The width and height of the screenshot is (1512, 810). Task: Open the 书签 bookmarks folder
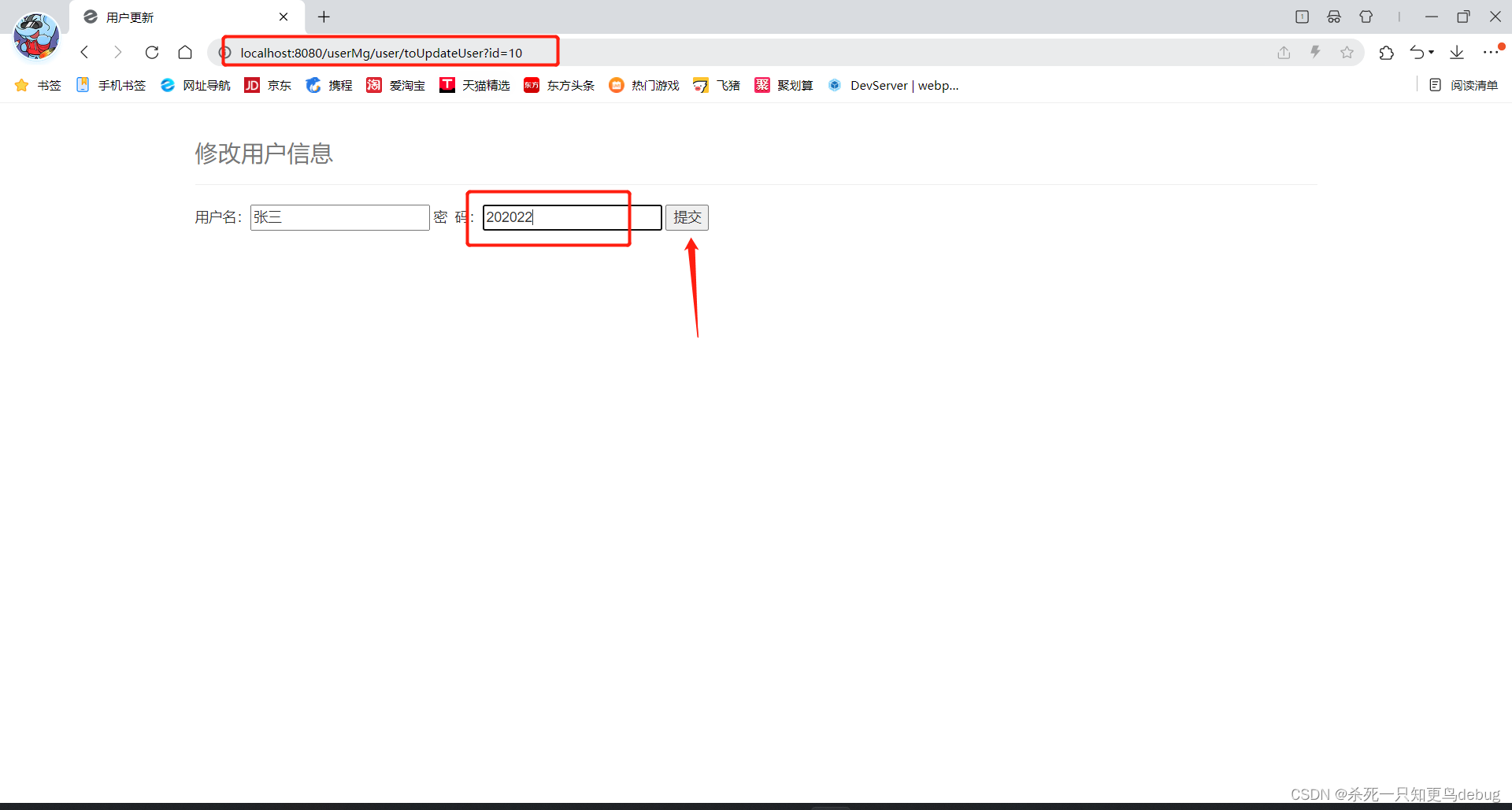tap(38, 85)
